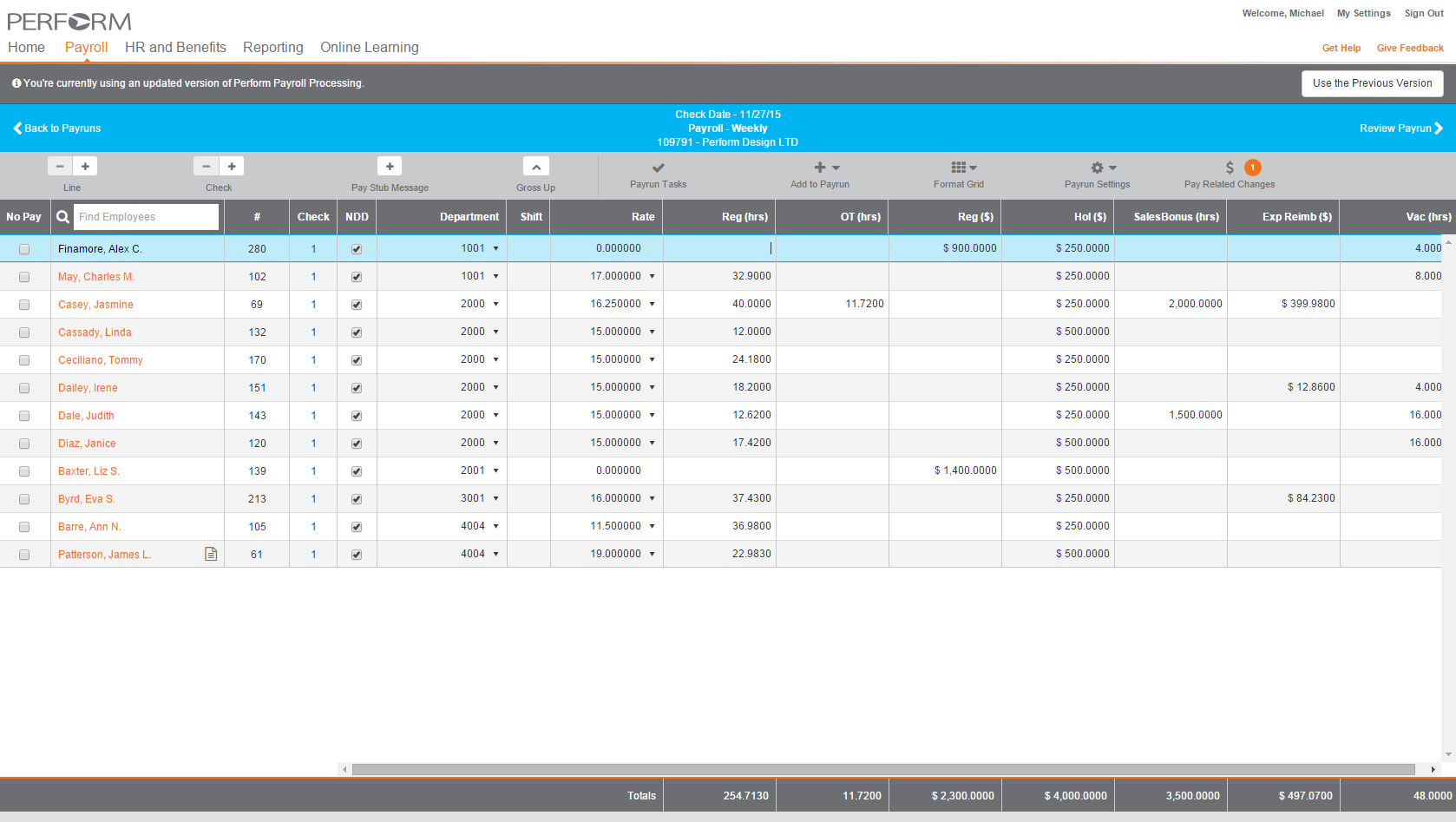Sign Out of the application
The width and height of the screenshot is (1456, 822).
tap(1424, 13)
